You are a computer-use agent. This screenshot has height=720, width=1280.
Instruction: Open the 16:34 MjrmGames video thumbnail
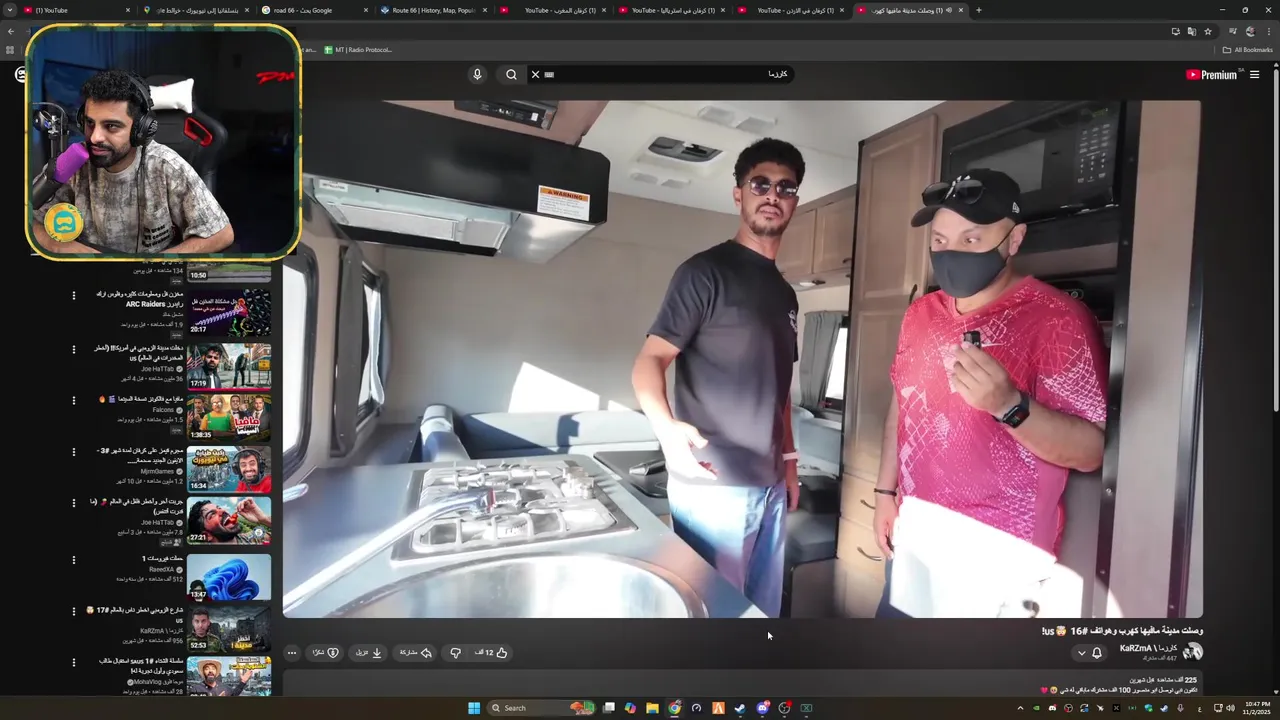[x=229, y=469]
